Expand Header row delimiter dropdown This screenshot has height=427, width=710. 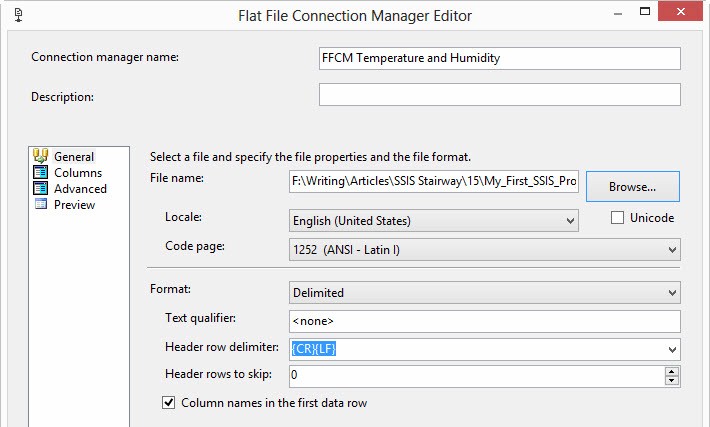(x=672, y=349)
